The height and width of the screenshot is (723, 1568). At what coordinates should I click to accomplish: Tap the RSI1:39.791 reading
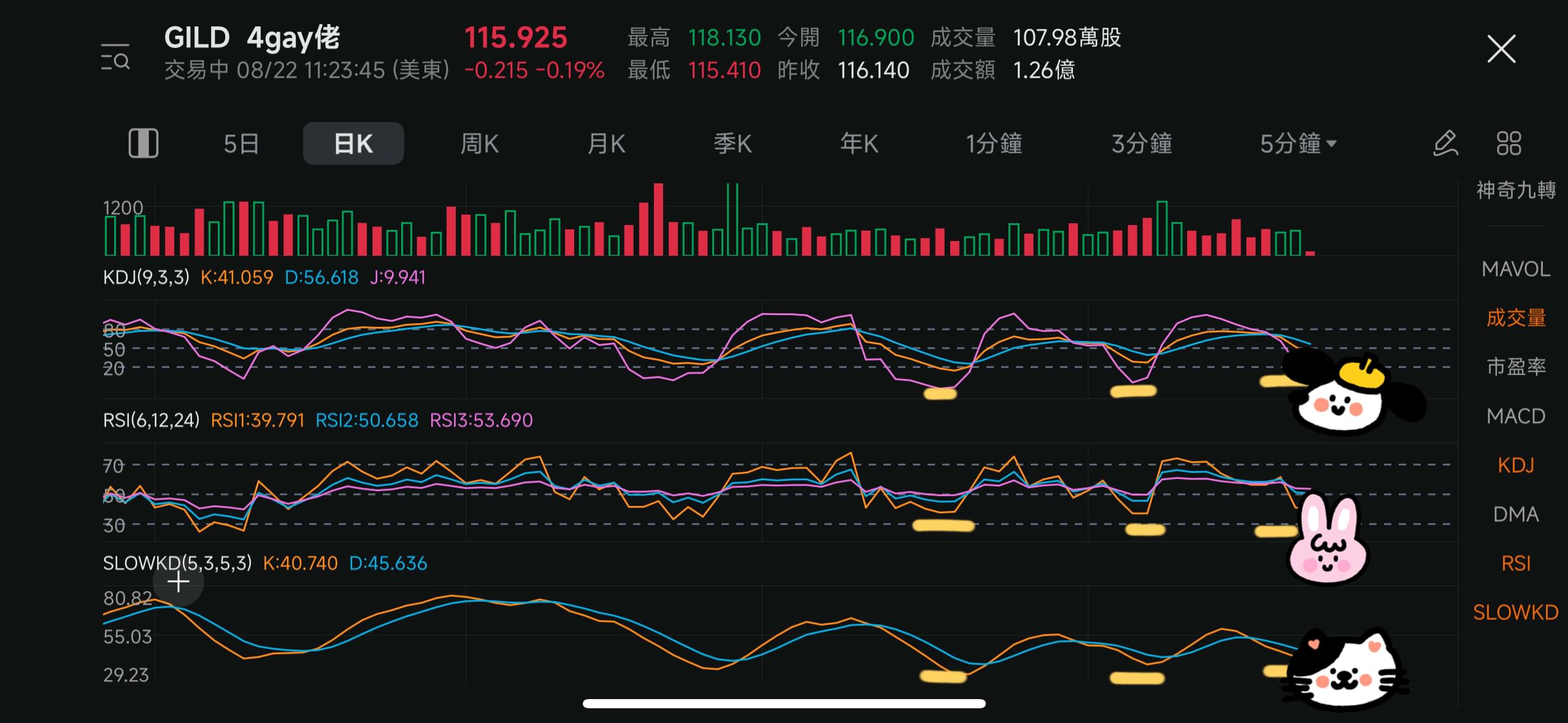click(x=258, y=420)
